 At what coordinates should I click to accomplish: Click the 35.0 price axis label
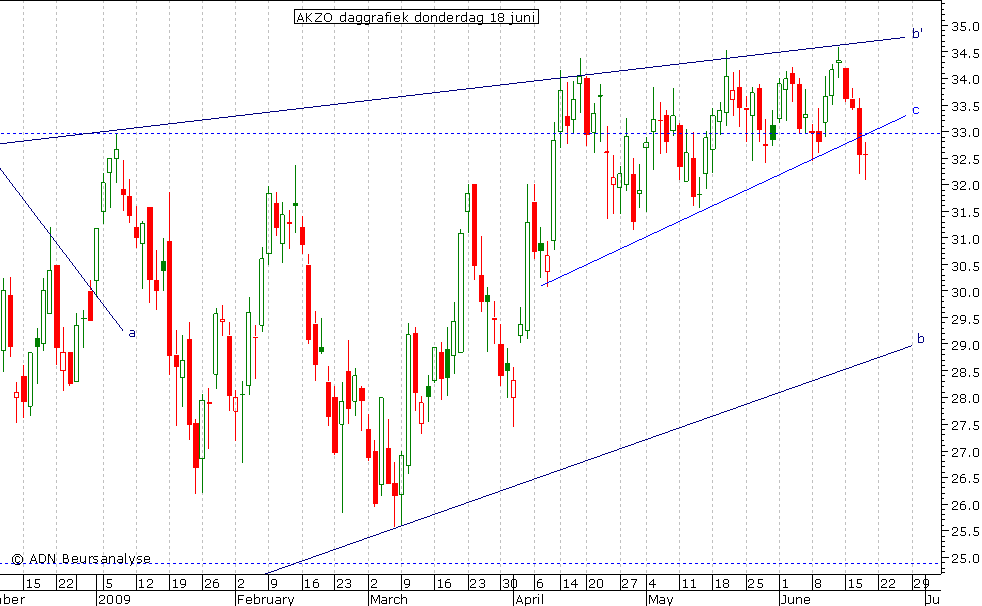[x=965, y=27]
